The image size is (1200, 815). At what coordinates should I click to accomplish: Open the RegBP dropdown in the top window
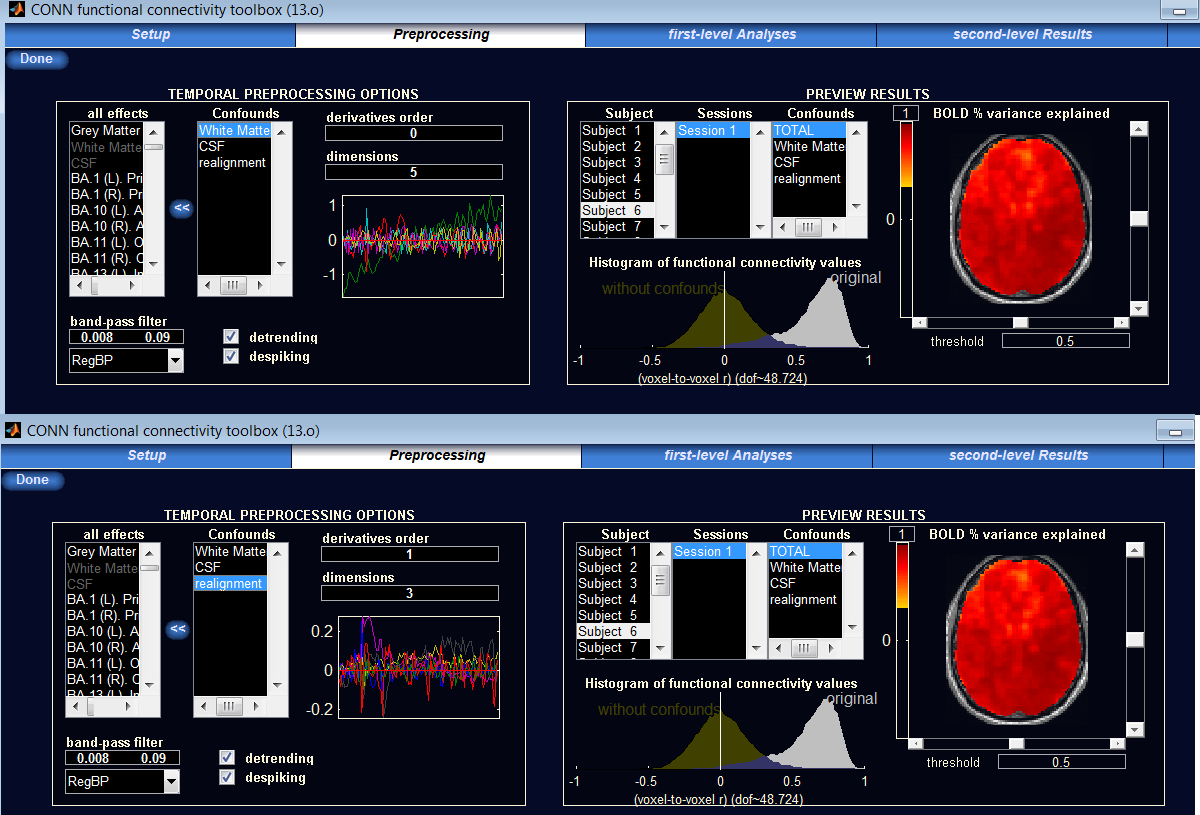tap(175, 361)
